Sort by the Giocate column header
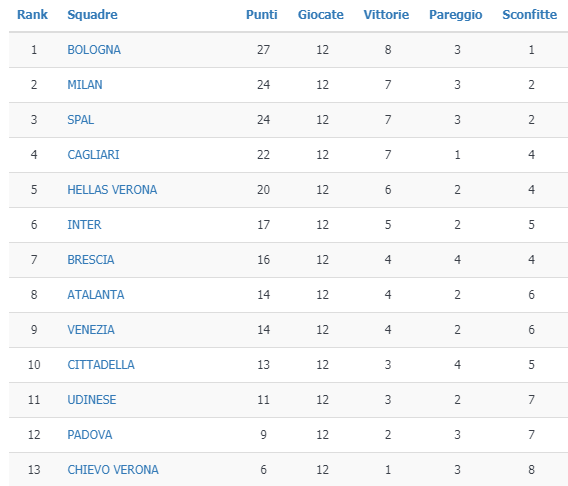This screenshot has width=568, height=486. (x=321, y=15)
